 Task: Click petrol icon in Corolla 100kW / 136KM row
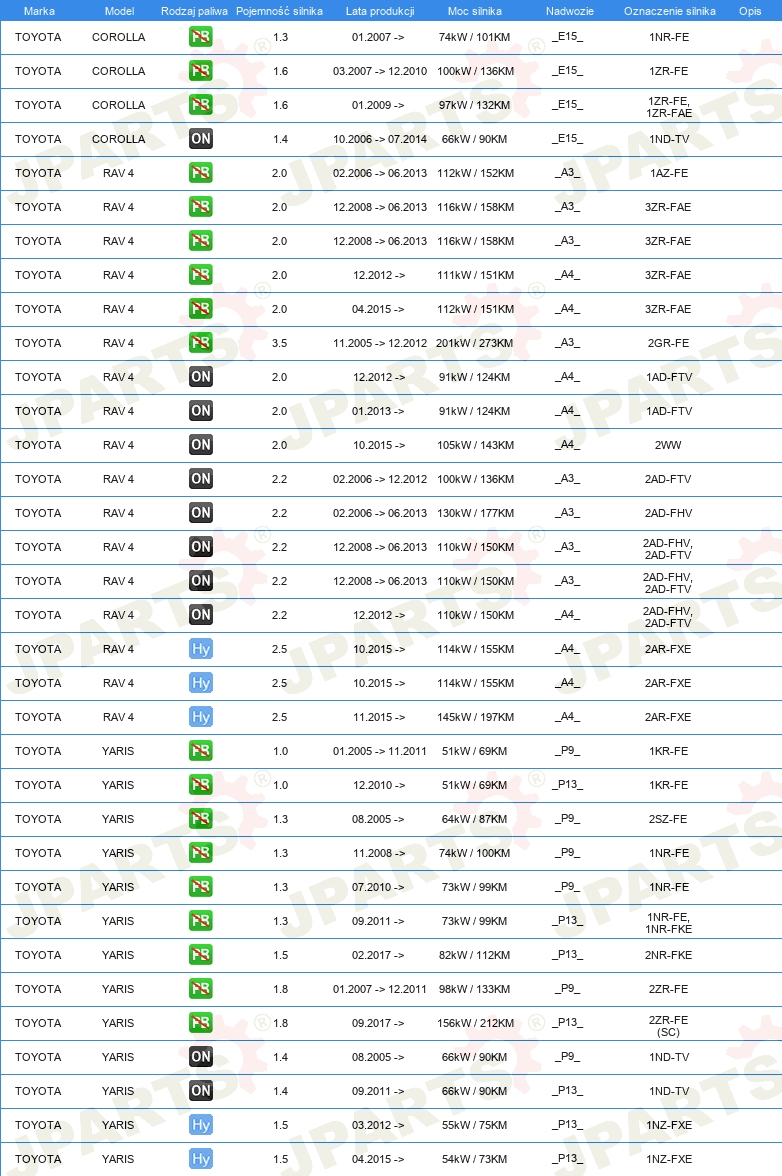click(200, 70)
